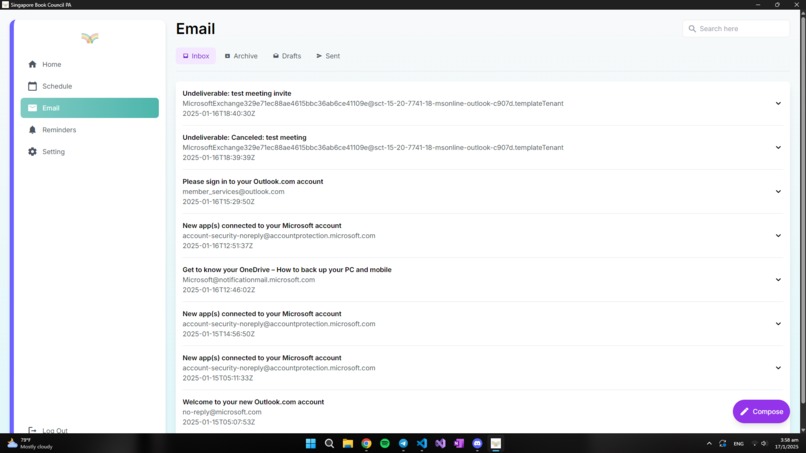Open the weather widget on taskbar
This screenshot has height=453, width=806.
coord(29,443)
